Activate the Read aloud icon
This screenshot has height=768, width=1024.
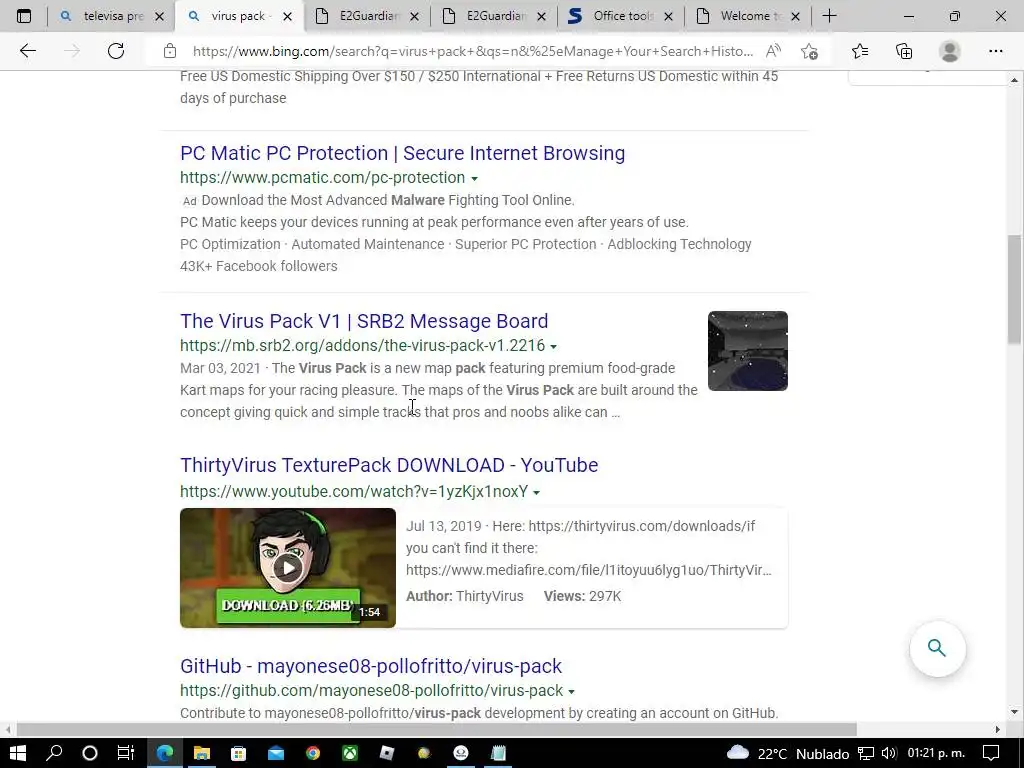(x=773, y=51)
